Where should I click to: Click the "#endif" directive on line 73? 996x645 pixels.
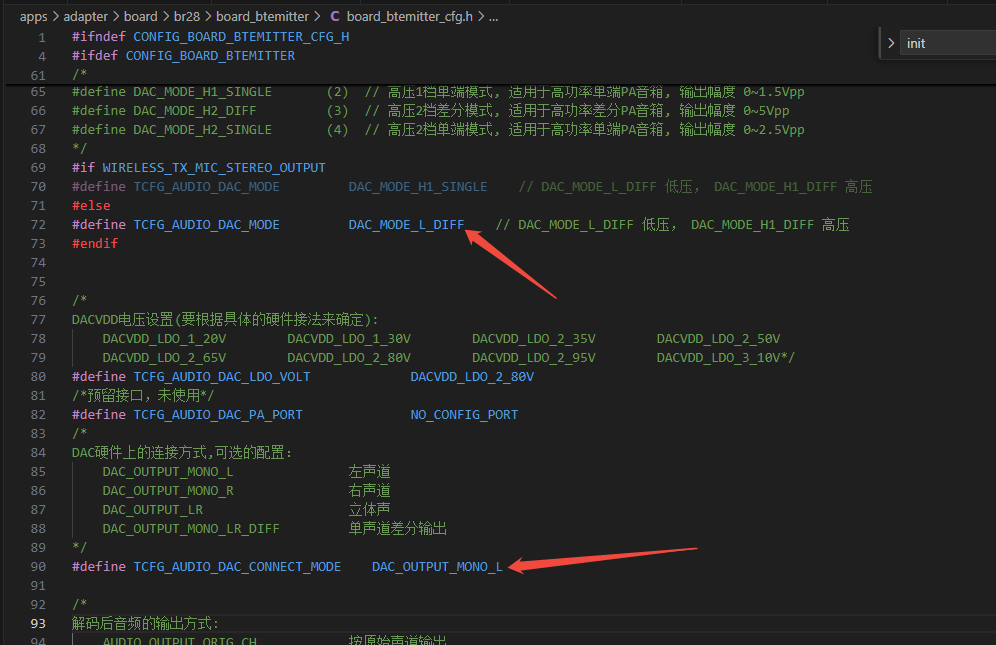click(95, 244)
